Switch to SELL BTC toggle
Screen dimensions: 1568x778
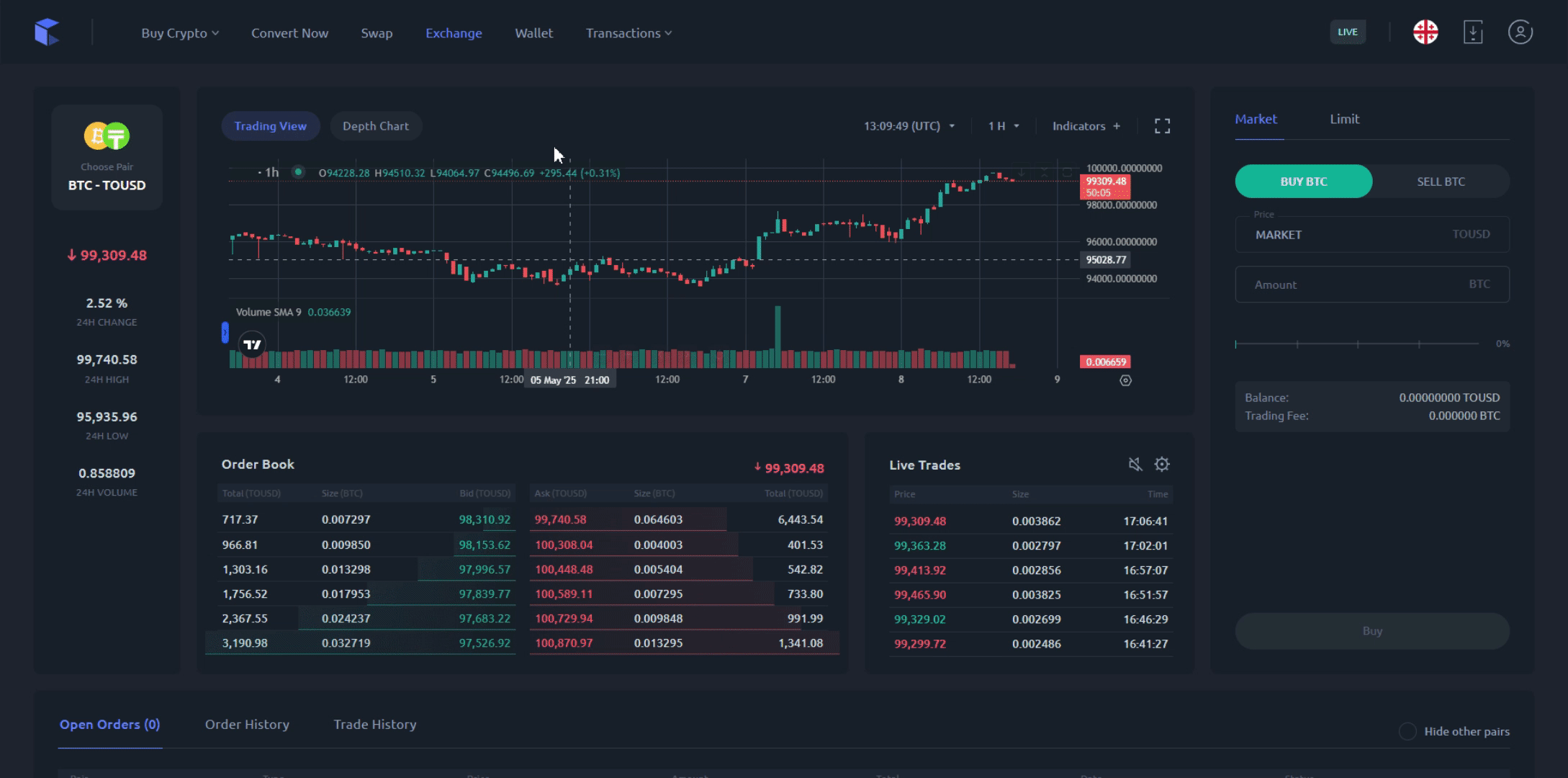[1441, 182]
